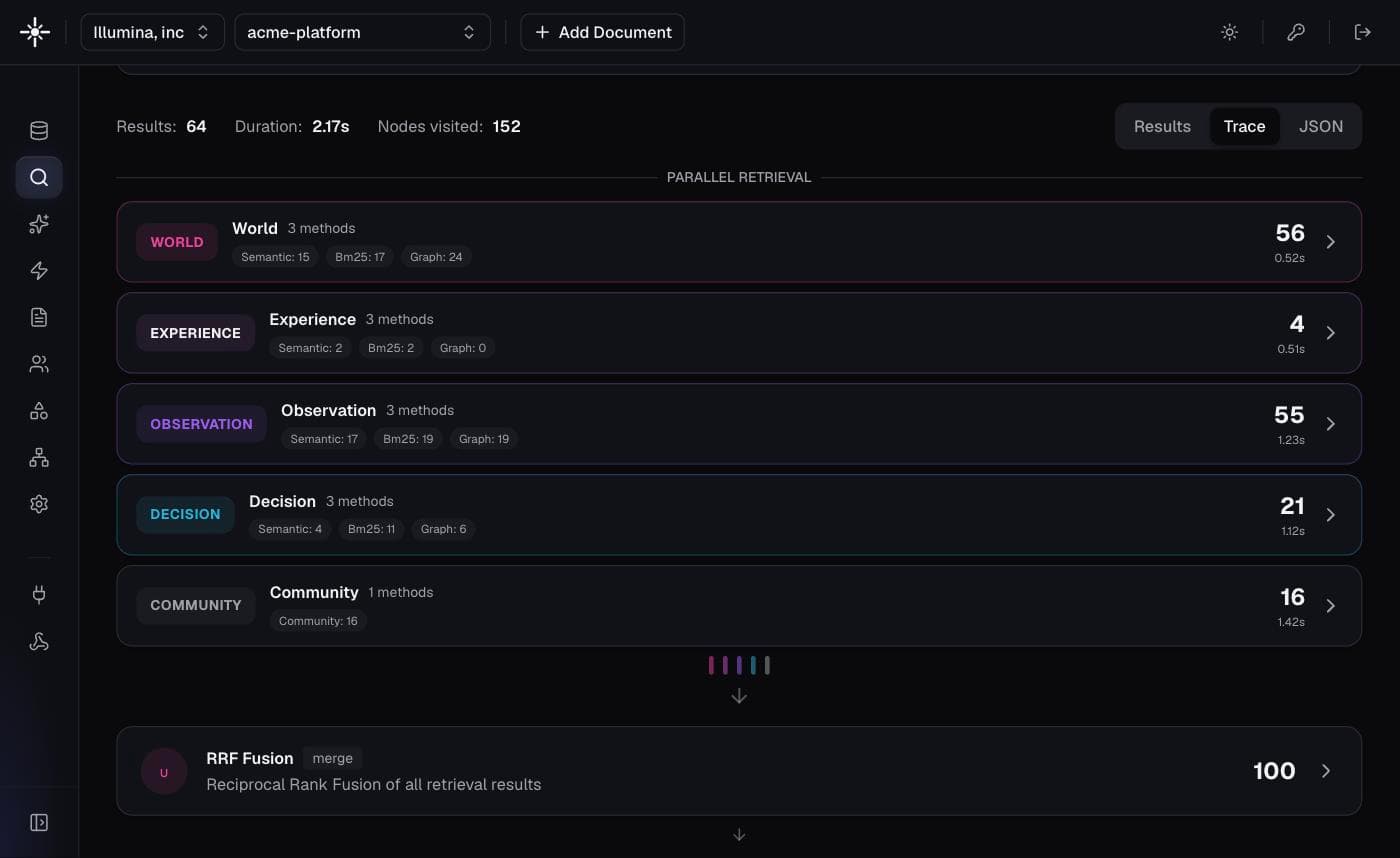The image size is (1400, 858).
Task: Click Decision's Graph: 6 chip
Action: [x=444, y=529]
